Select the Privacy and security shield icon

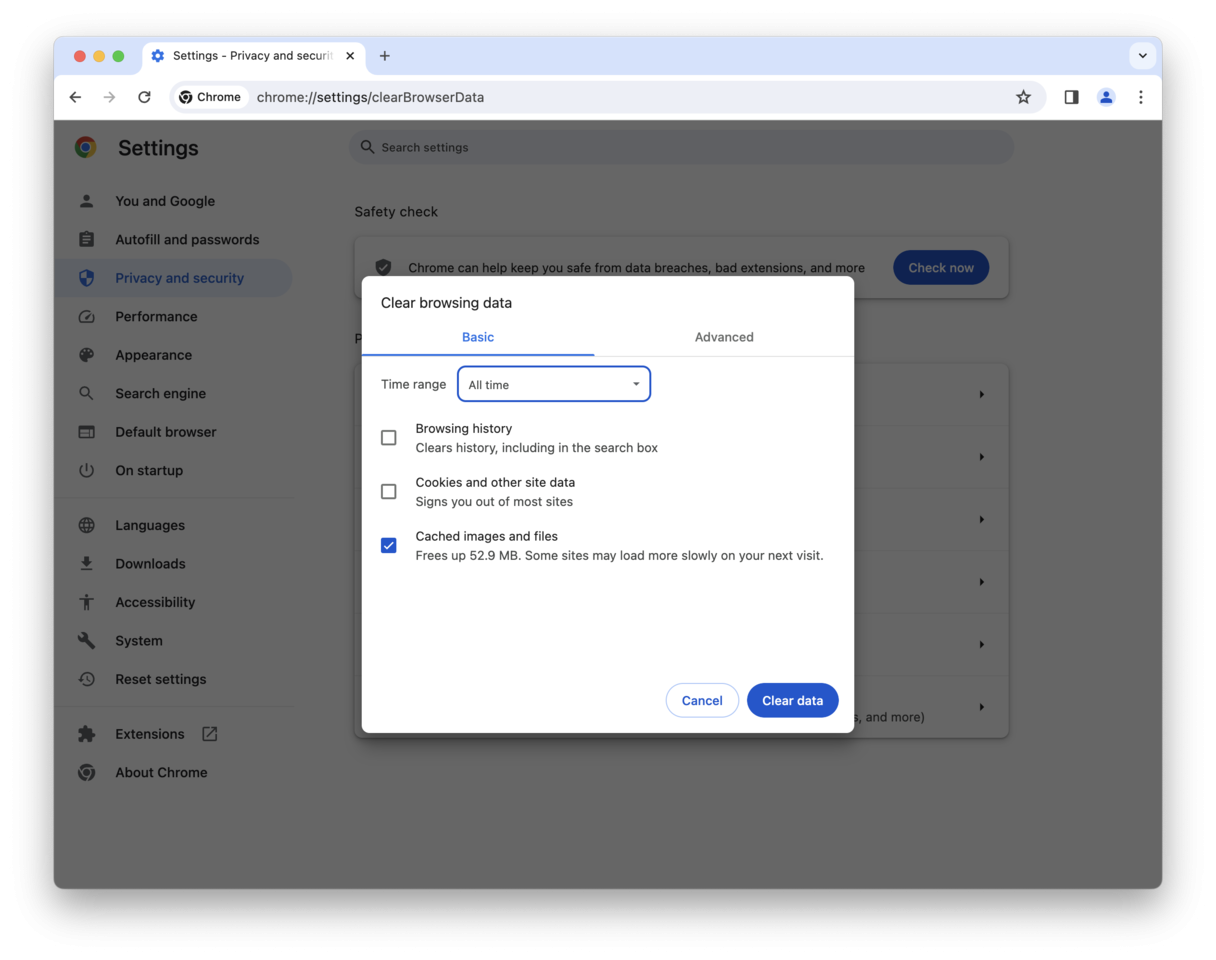[87, 277]
